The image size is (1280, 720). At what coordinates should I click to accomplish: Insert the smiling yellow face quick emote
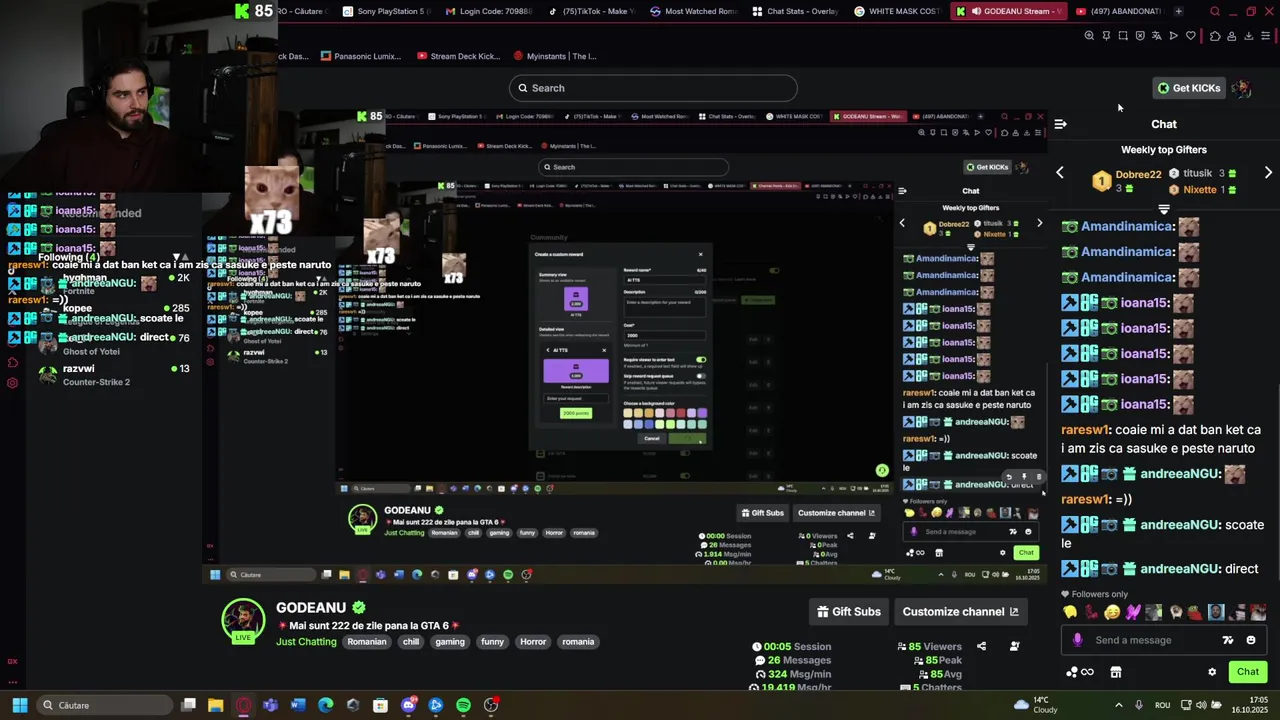(x=1112, y=613)
